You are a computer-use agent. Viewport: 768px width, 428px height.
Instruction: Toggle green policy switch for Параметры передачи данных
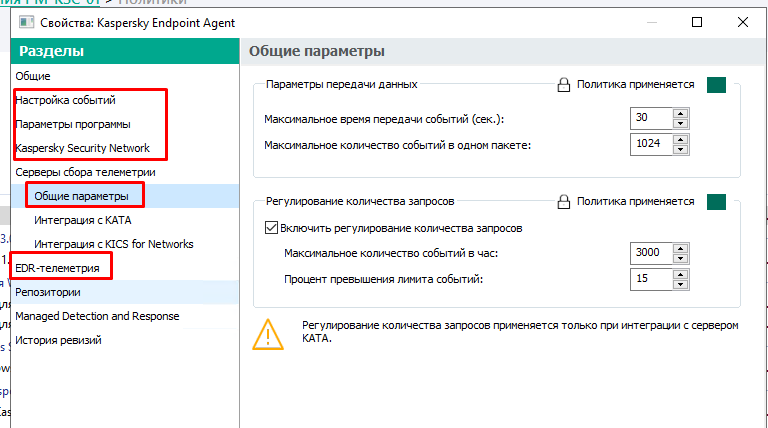pyautogui.click(x=716, y=85)
